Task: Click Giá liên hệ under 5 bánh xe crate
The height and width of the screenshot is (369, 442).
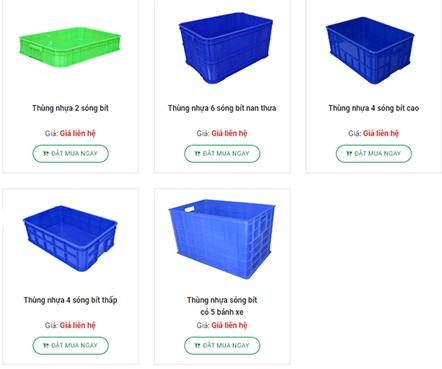Action: (x=229, y=325)
